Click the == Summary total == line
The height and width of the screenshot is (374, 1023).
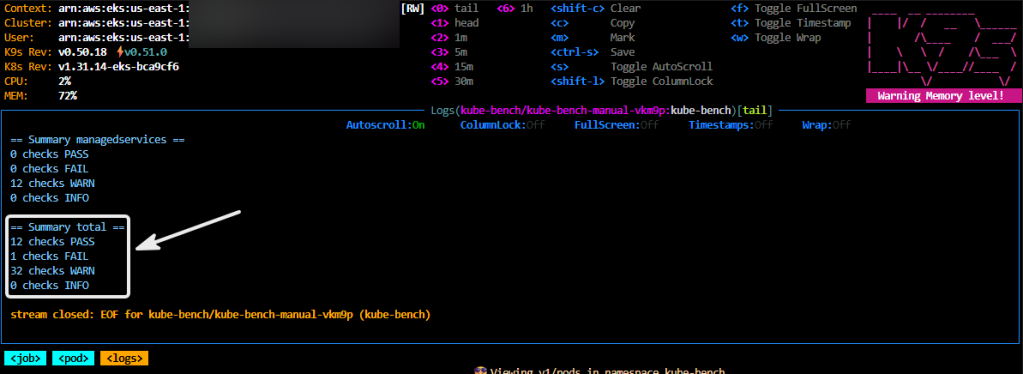pyautogui.click(x=67, y=227)
